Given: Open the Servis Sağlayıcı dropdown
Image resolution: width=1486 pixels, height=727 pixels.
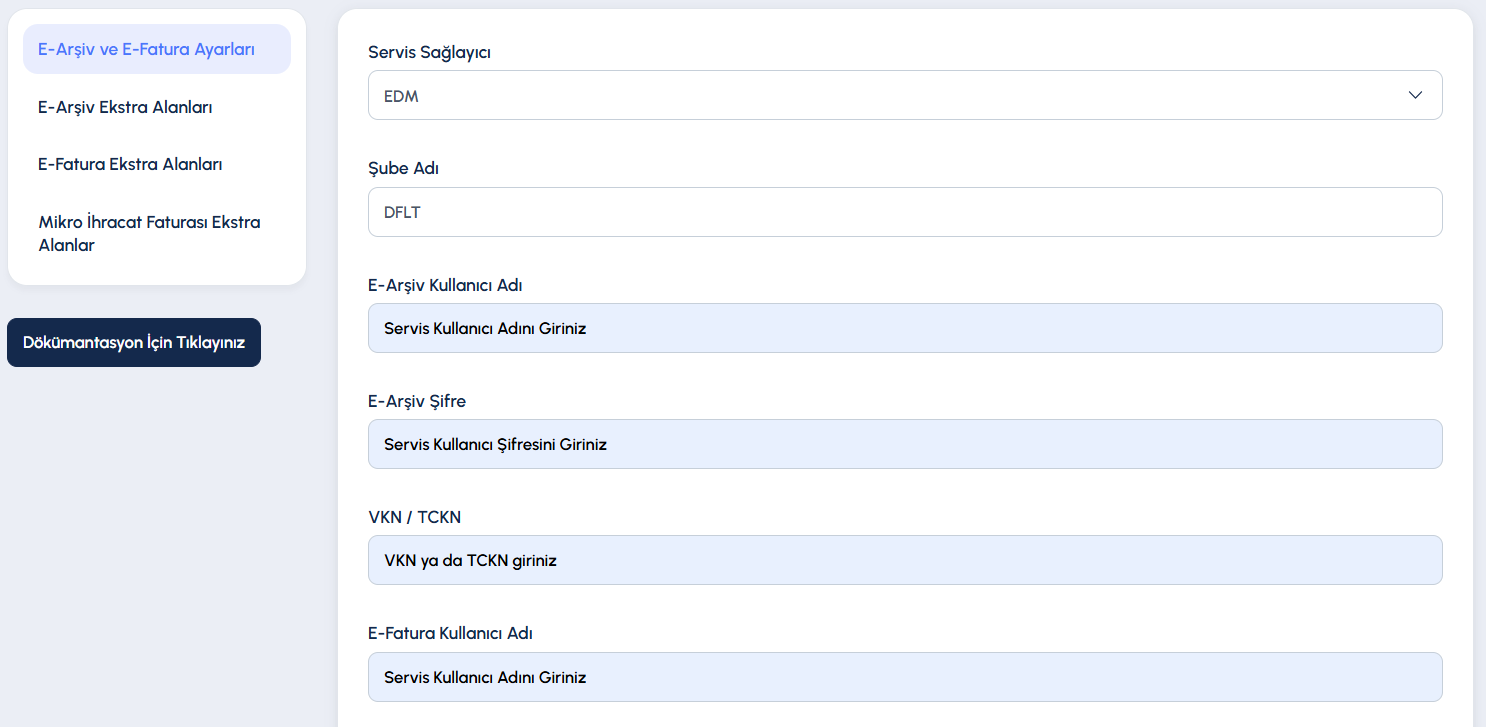Looking at the screenshot, I should (905, 95).
